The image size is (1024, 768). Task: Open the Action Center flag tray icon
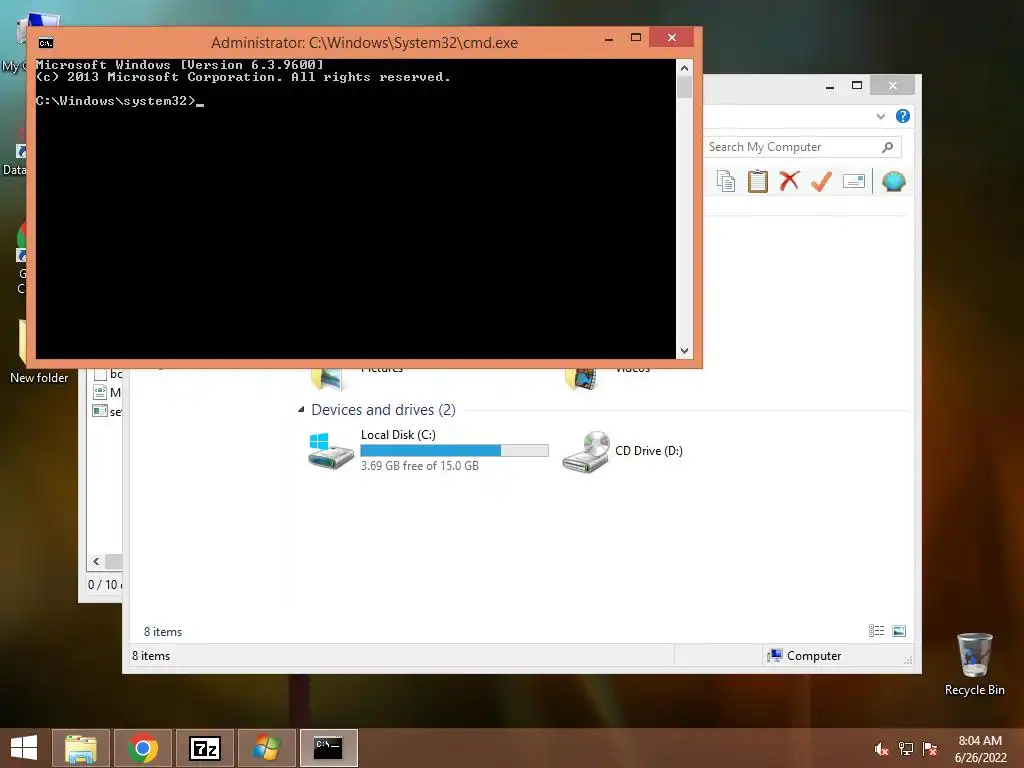[930, 749]
